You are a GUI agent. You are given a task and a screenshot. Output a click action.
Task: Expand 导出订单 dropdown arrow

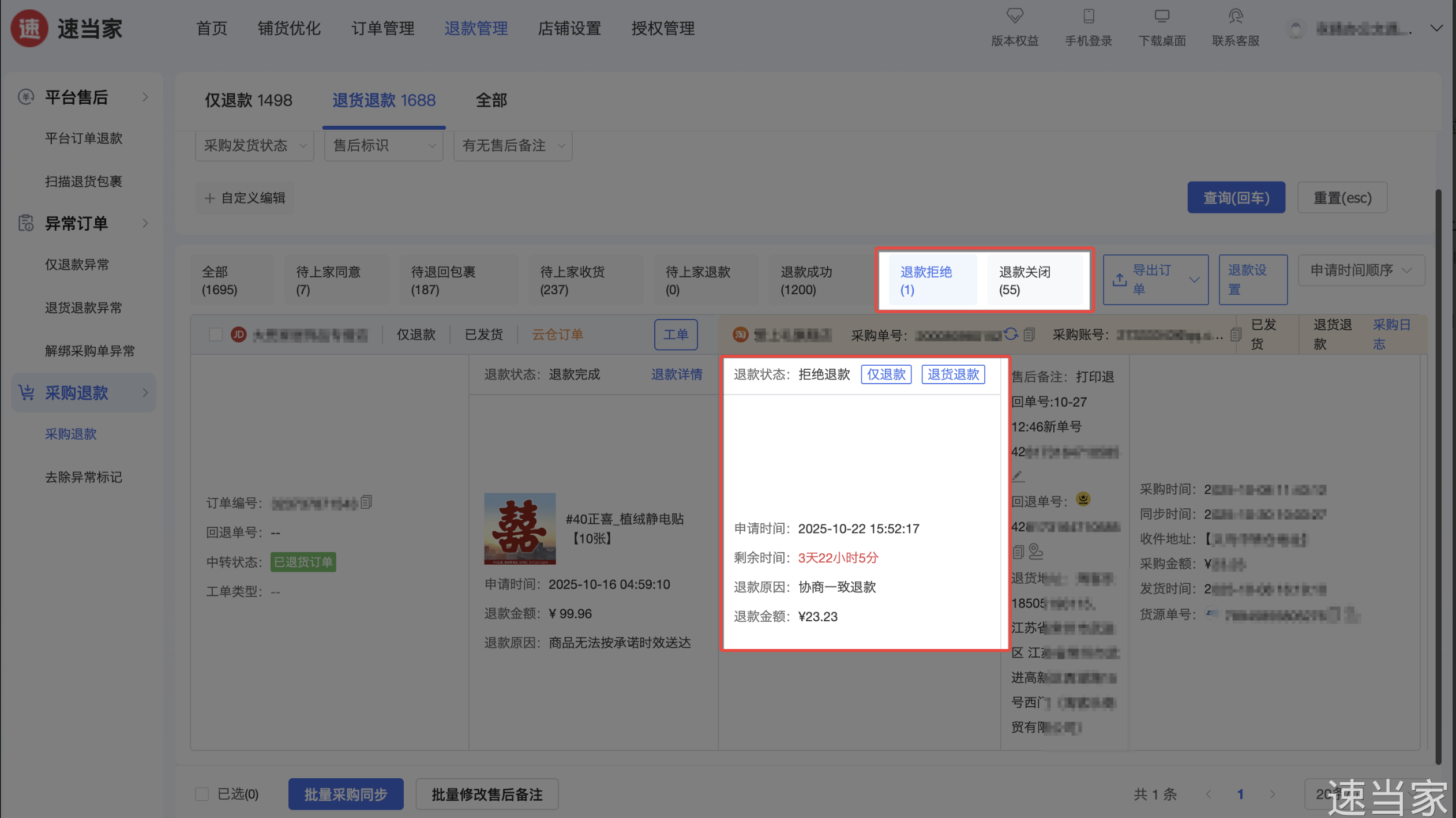pos(1194,280)
